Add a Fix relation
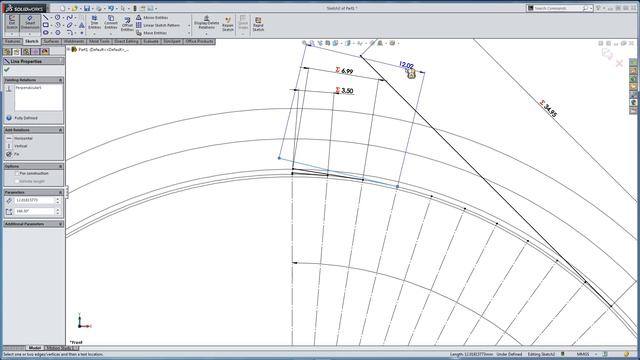Image resolution: width=640 pixels, height=360 pixels. tap(13, 154)
